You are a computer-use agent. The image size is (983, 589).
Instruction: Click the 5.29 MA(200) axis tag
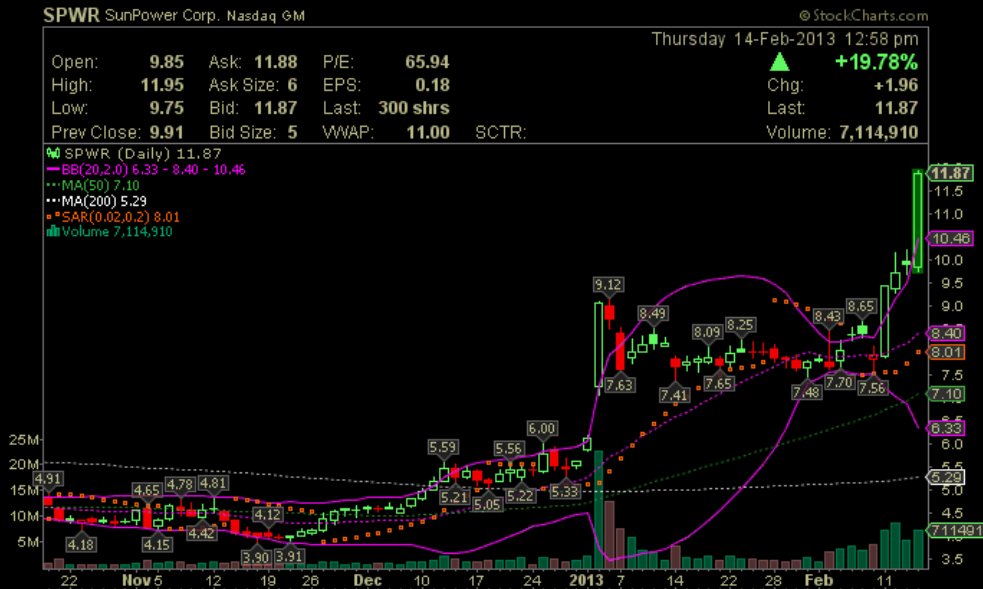pyautogui.click(x=946, y=477)
